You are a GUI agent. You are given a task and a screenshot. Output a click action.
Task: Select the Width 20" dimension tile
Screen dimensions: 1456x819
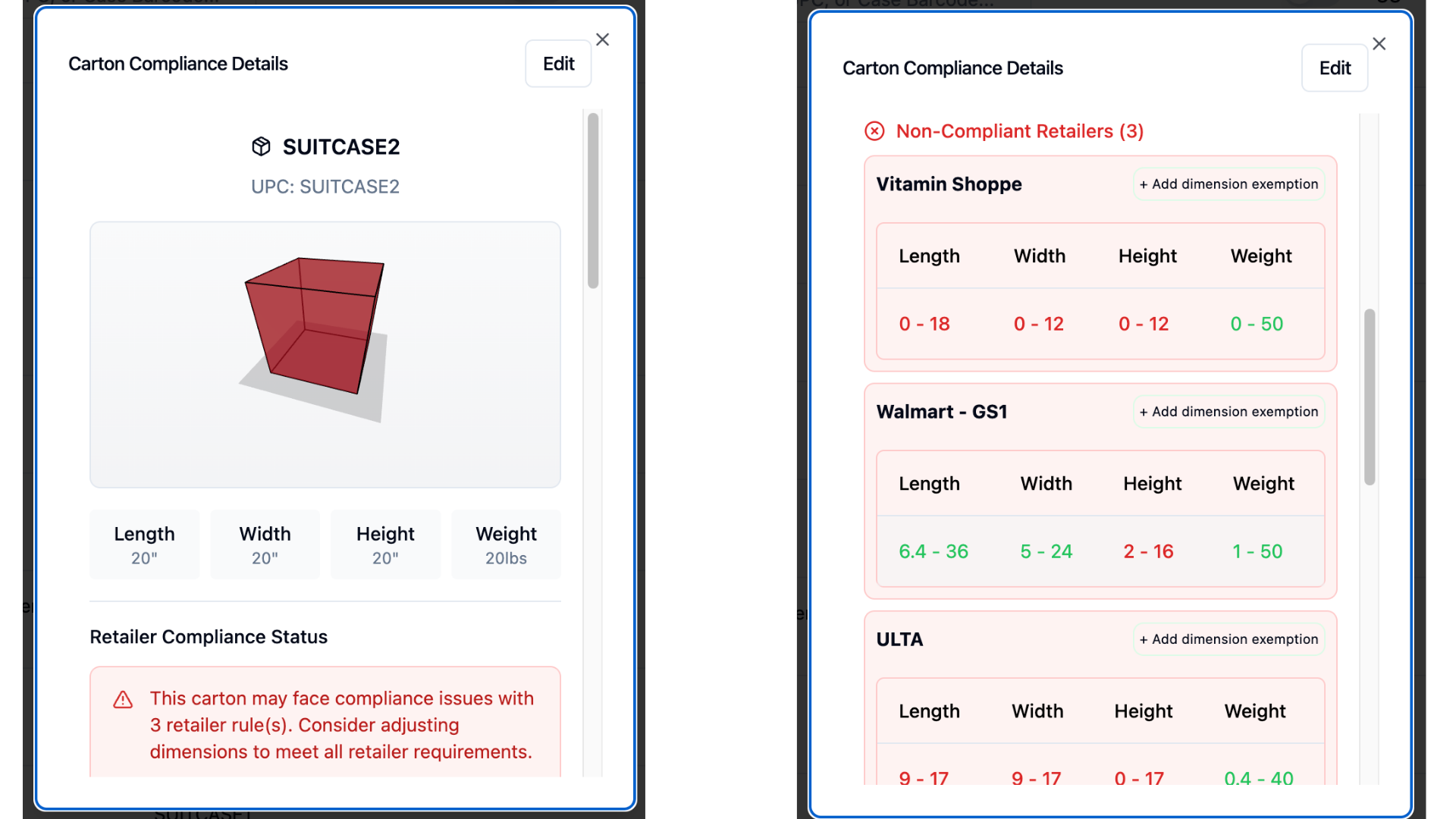click(x=265, y=544)
